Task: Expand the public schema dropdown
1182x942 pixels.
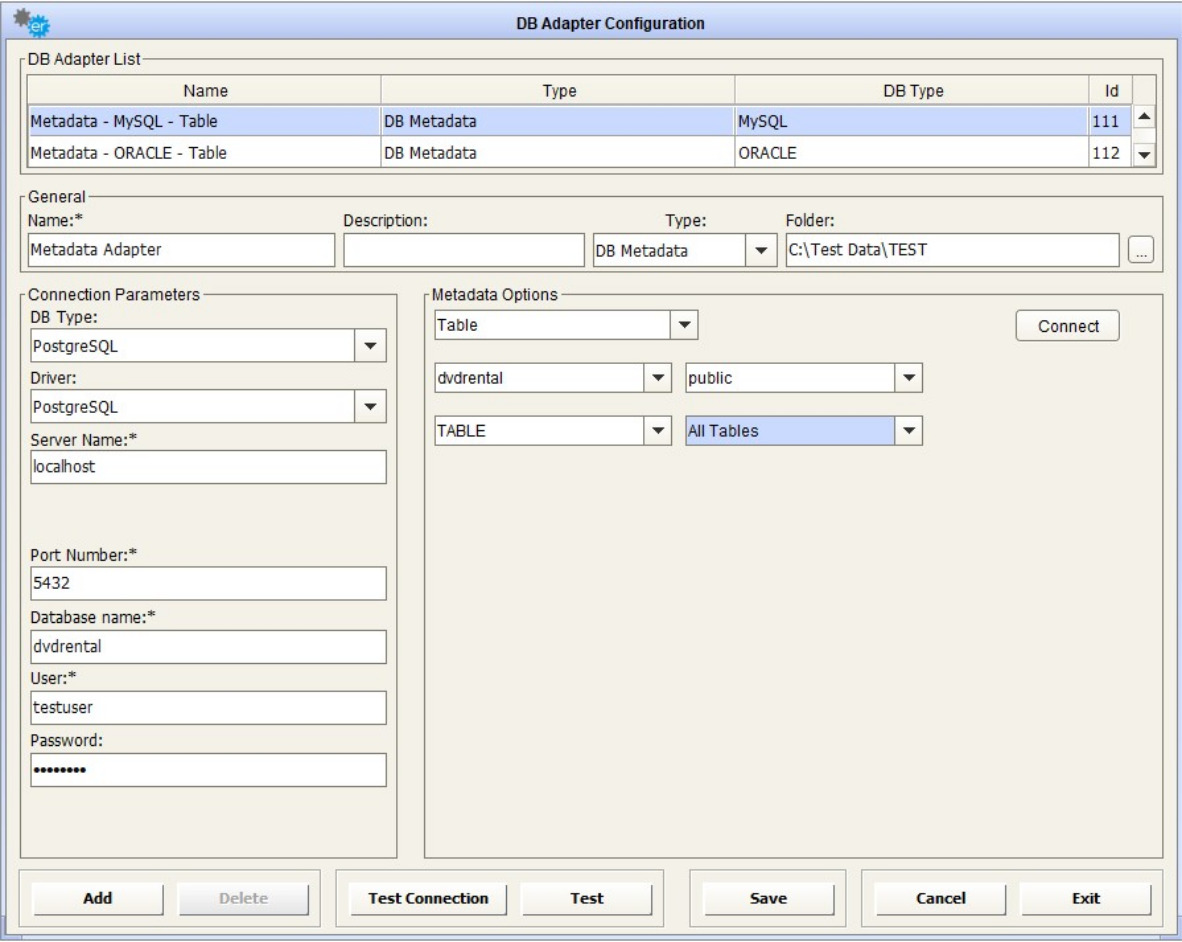Action: [908, 379]
